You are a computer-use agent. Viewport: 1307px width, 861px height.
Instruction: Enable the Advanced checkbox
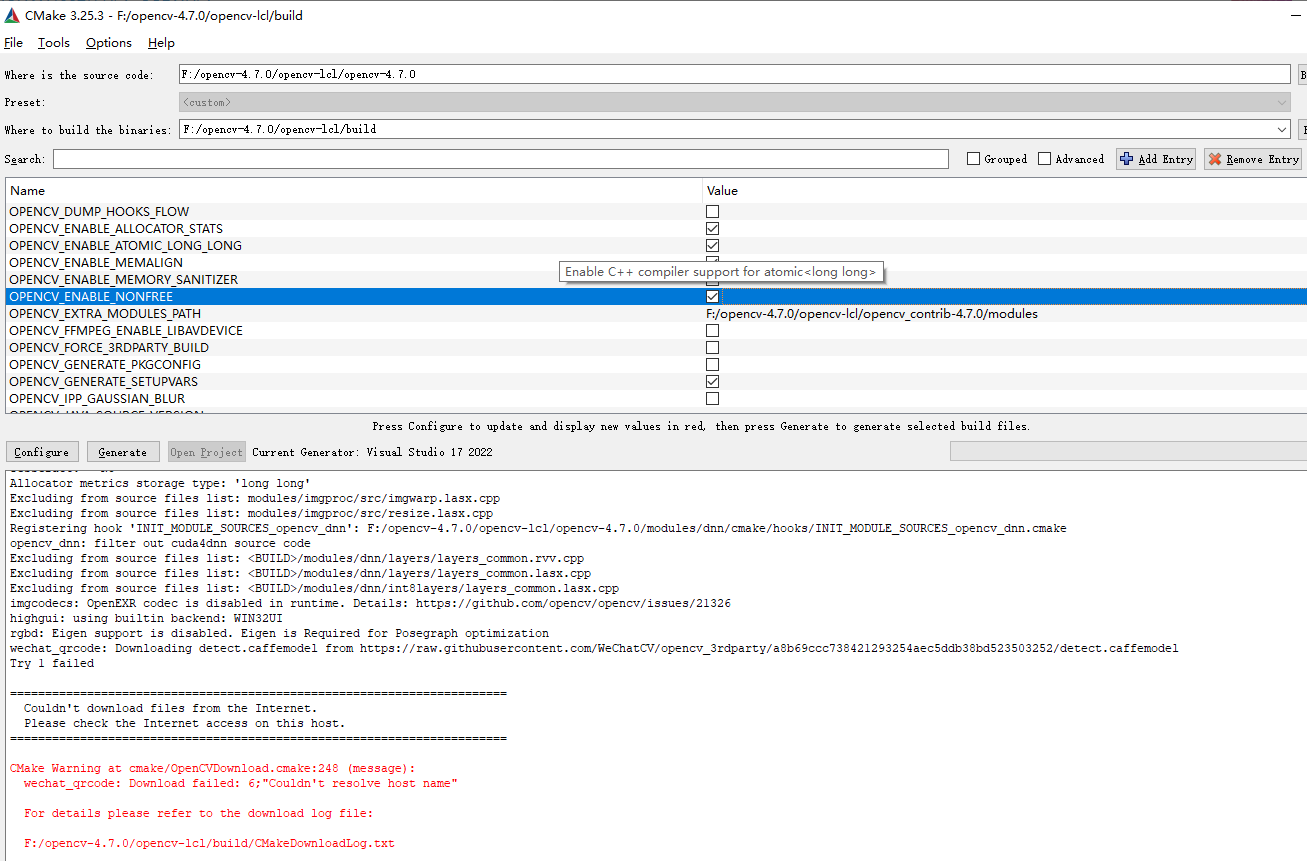[x=1044, y=158]
